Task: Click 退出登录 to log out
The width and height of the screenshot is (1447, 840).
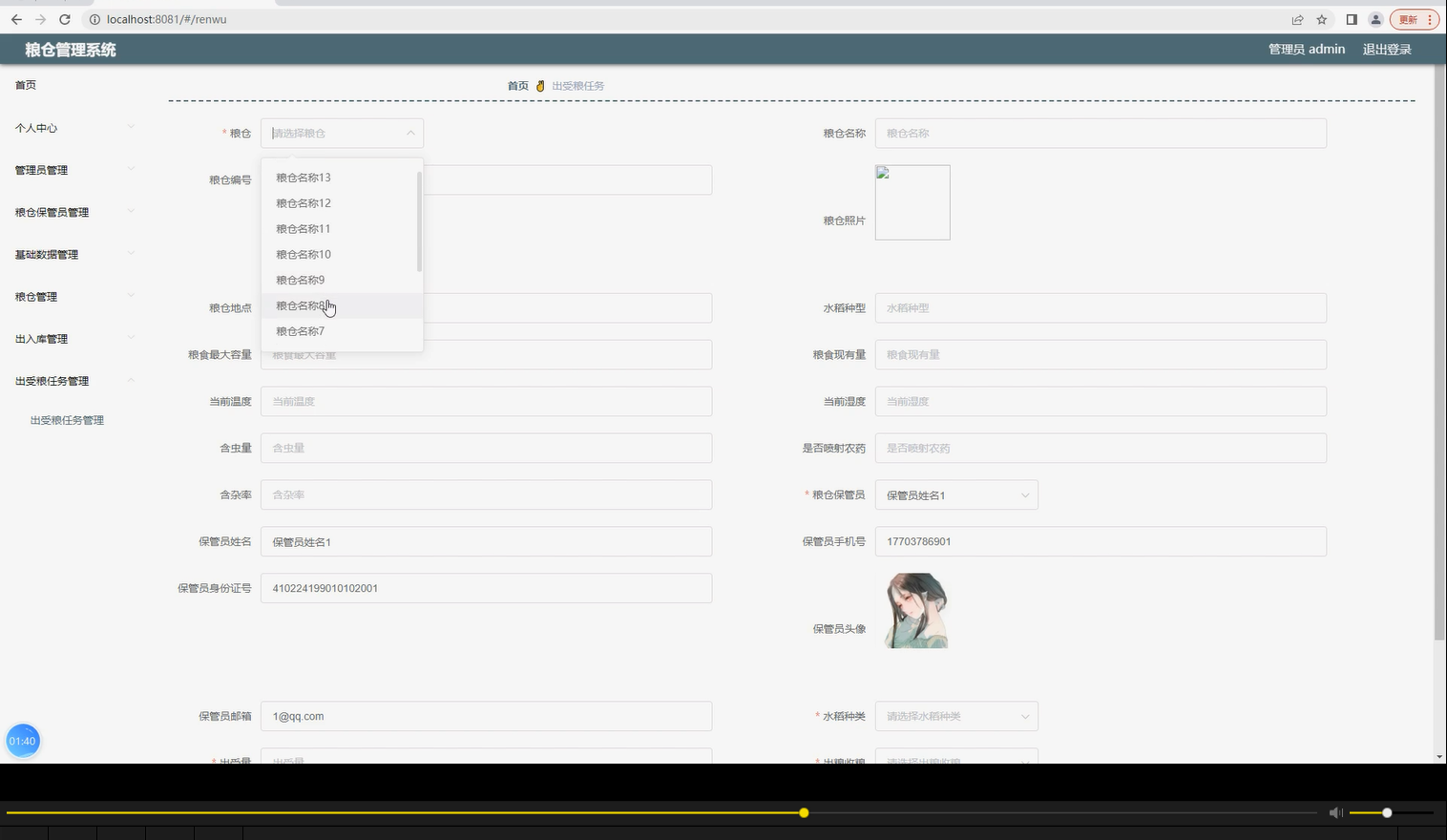Action: click(1386, 49)
